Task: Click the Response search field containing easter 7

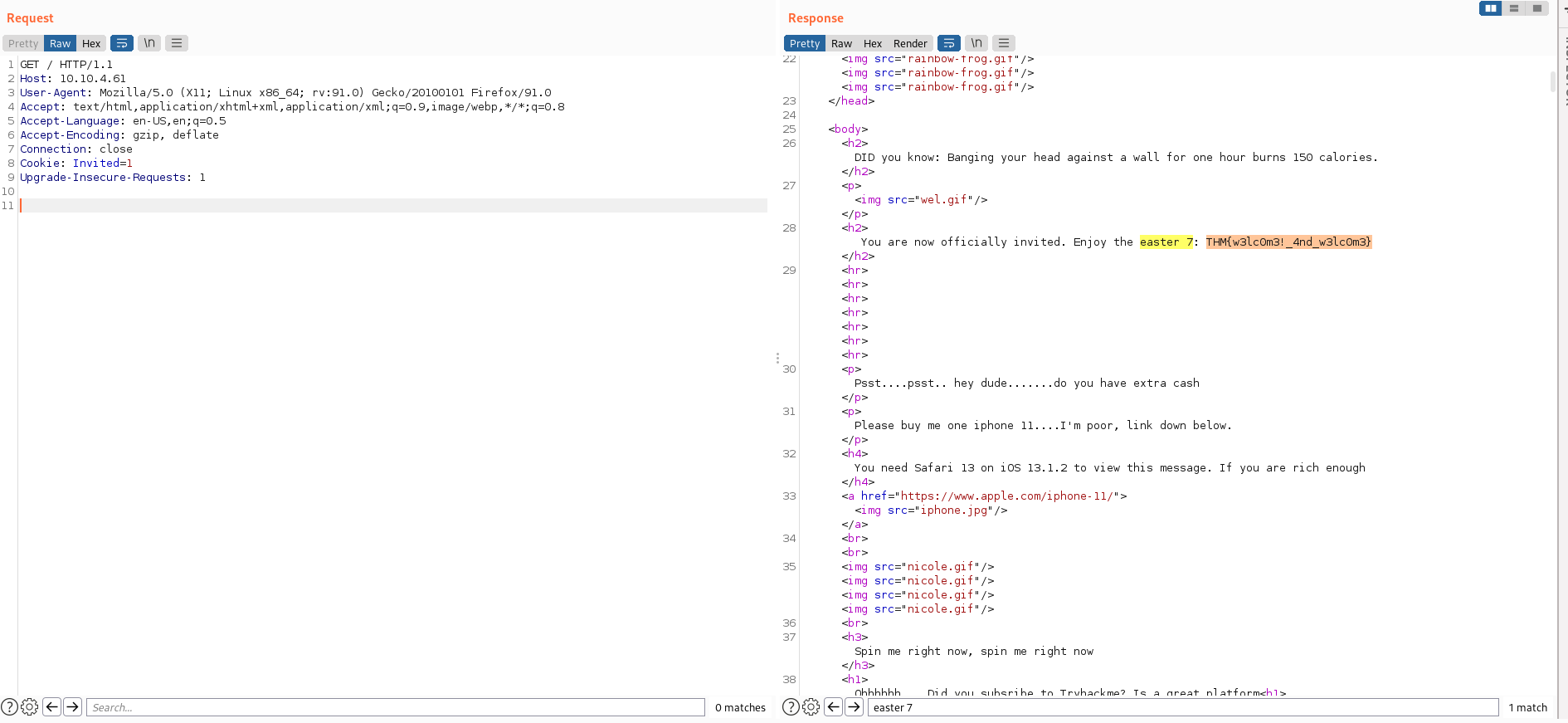Action: click(x=1183, y=707)
